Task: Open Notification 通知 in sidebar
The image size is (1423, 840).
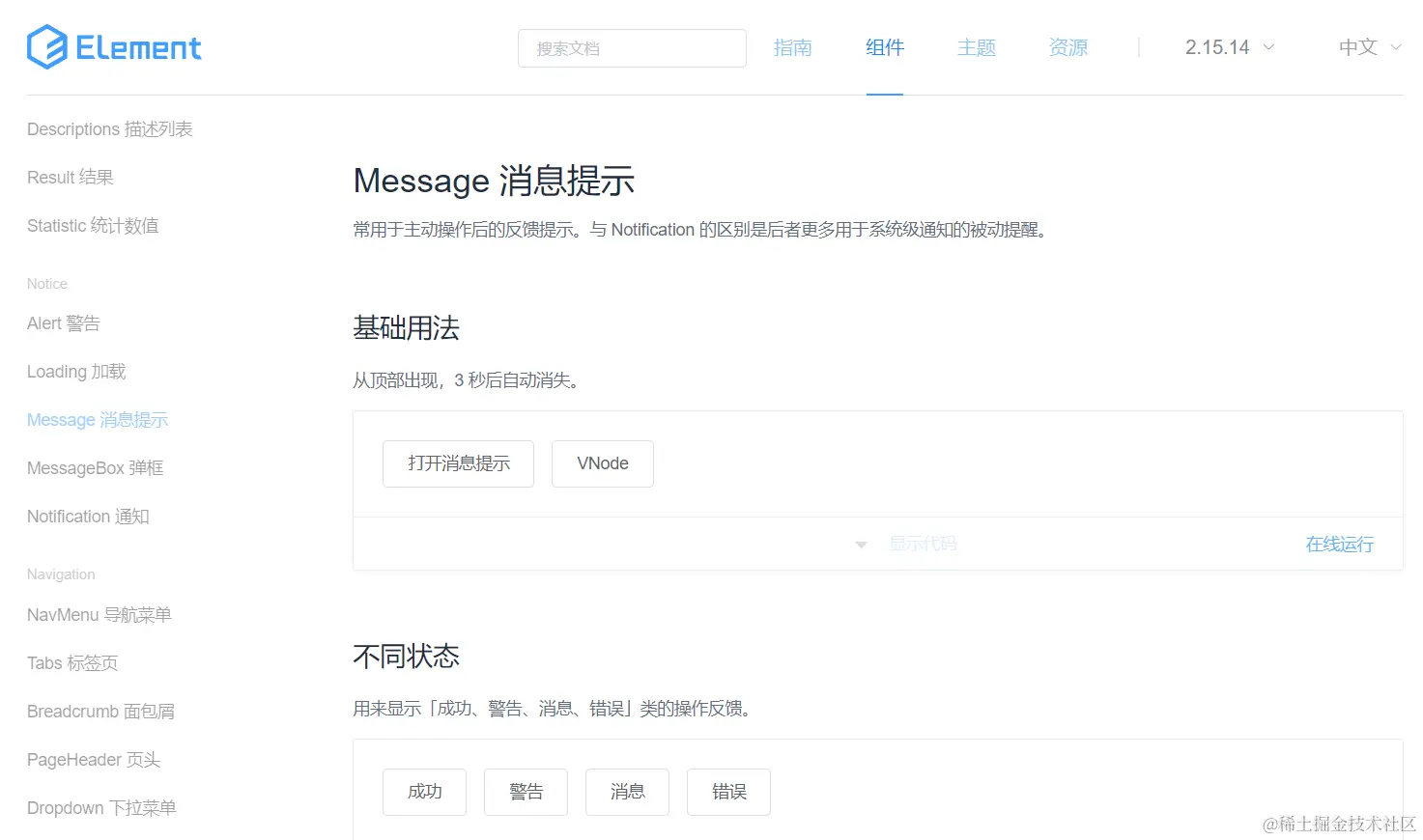Action: [x=88, y=517]
